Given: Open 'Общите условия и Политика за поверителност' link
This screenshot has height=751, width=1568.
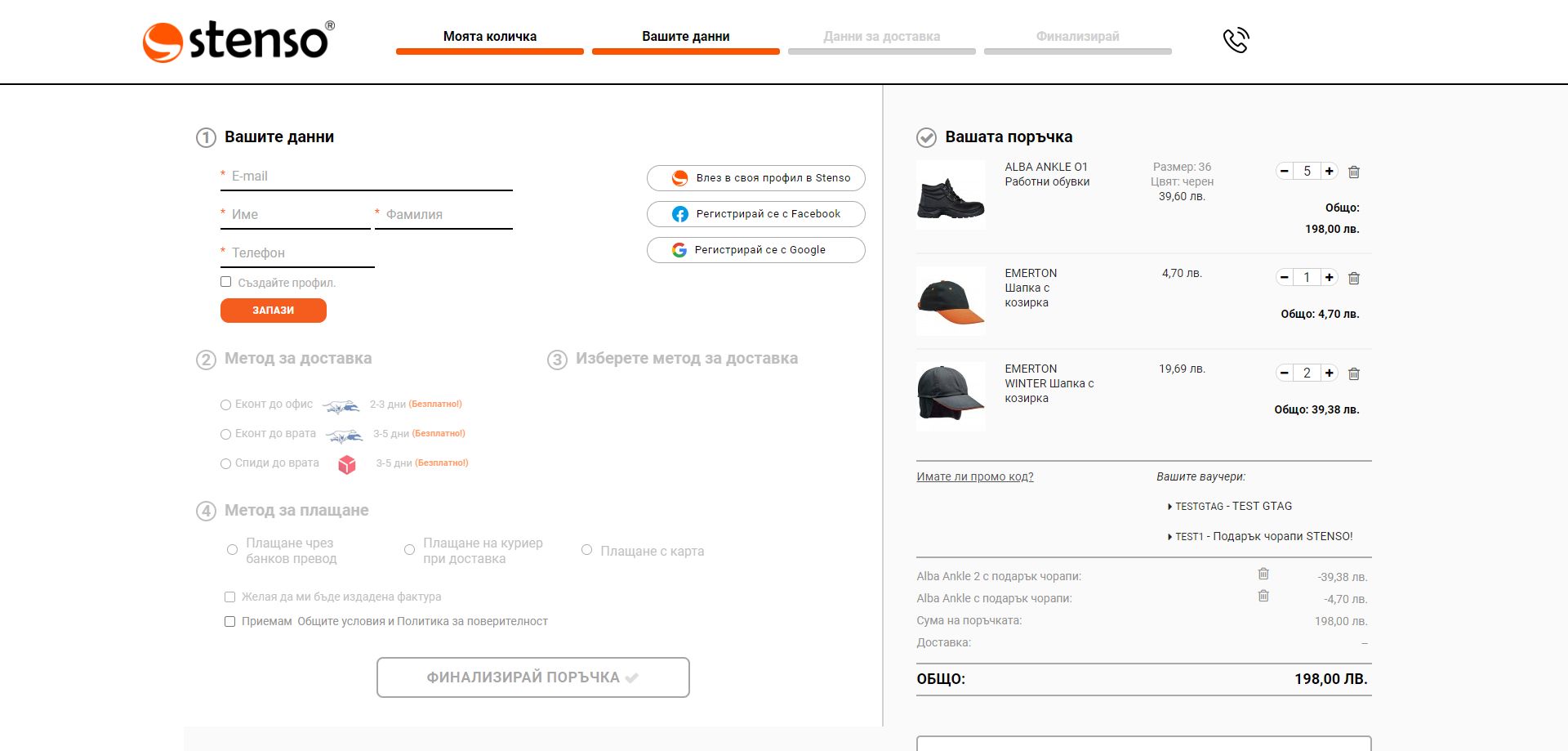Looking at the screenshot, I should click(x=422, y=622).
